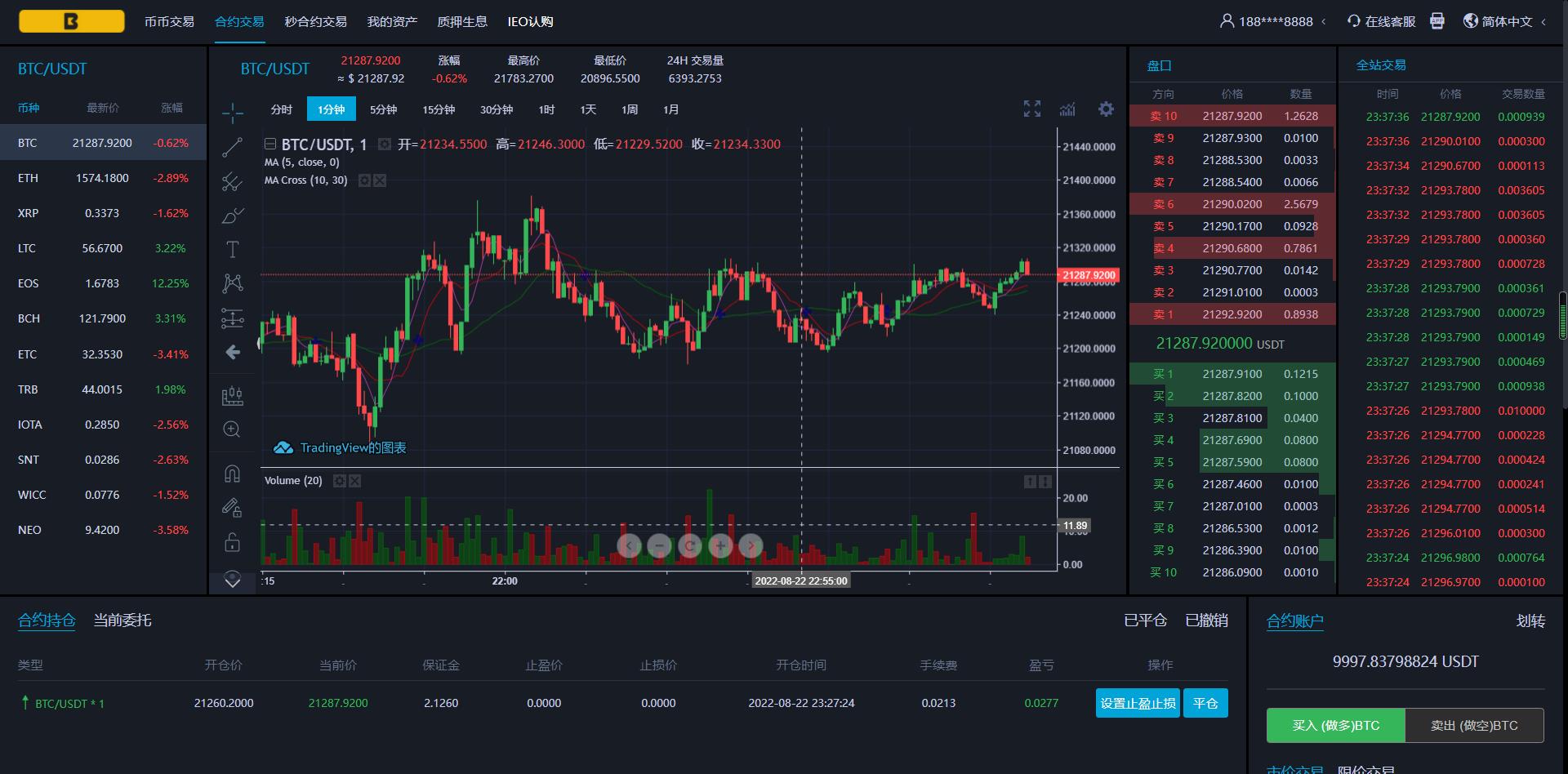1568x774 pixels.
Task: Open the 简体中文 language dropdown
Action: click(1505, 21)
